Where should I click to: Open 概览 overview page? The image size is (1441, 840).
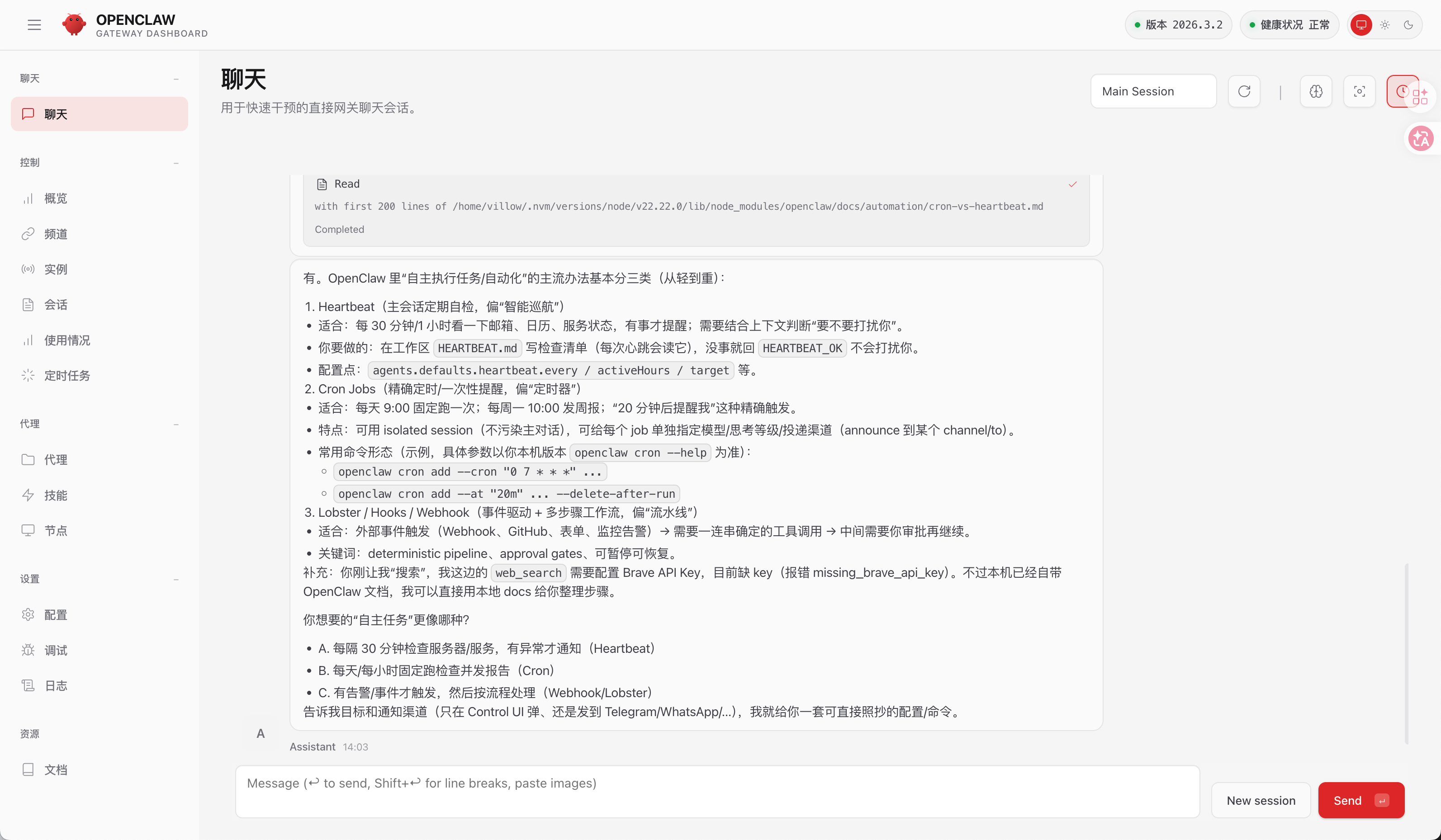click(x=100, y=198)
